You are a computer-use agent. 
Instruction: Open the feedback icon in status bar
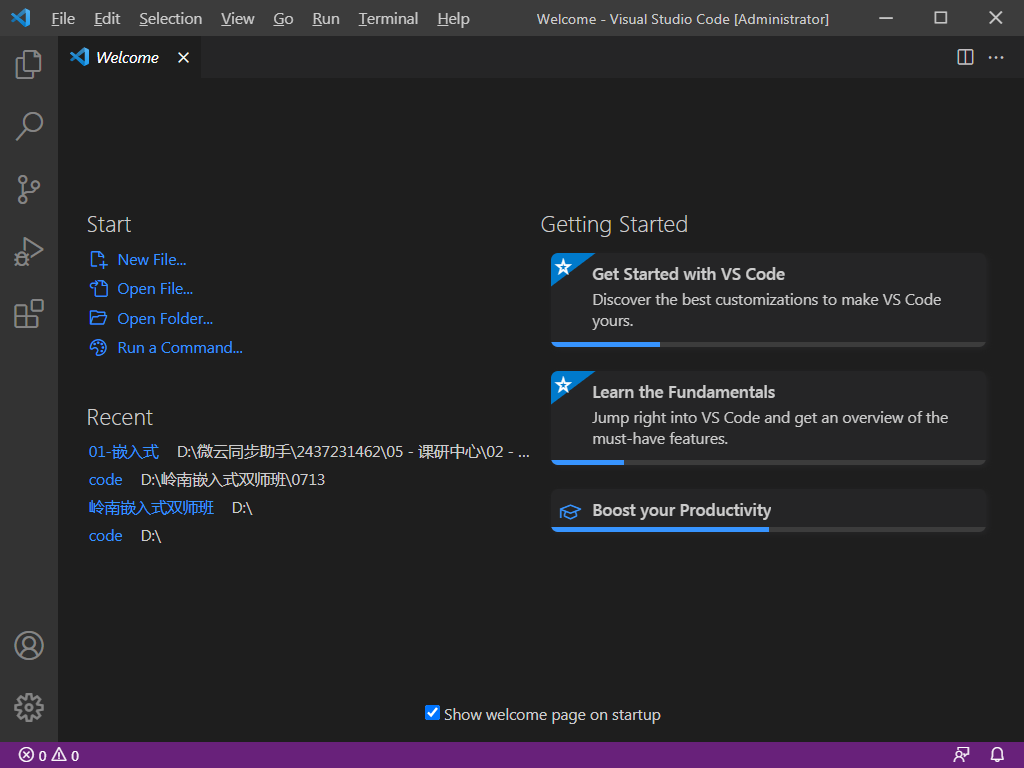coord(961,755)
